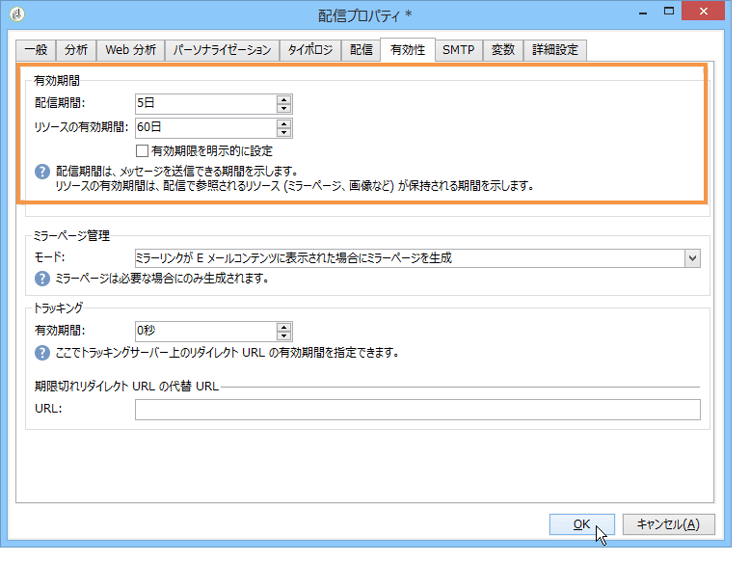Open the 変数 tab
The width and height of the screenshot is (750, 562).
click(x=503, y=50)
